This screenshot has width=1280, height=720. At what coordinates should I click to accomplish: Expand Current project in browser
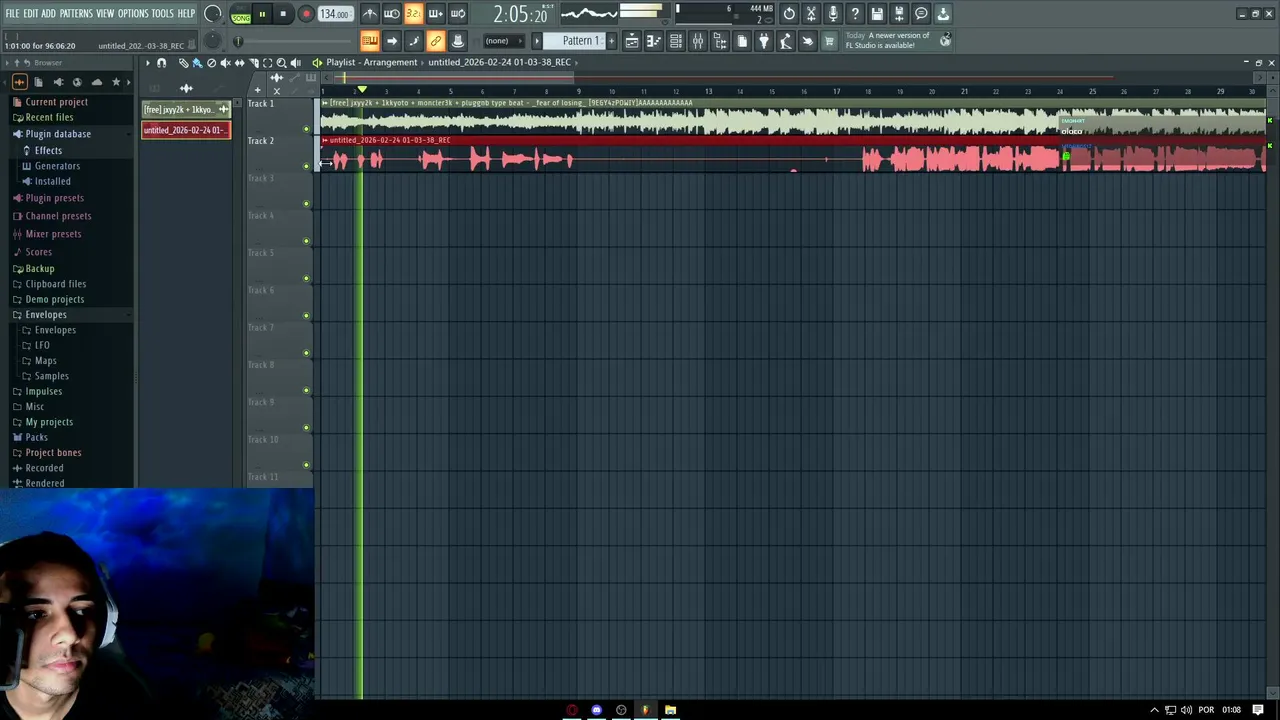click(56, 102)
